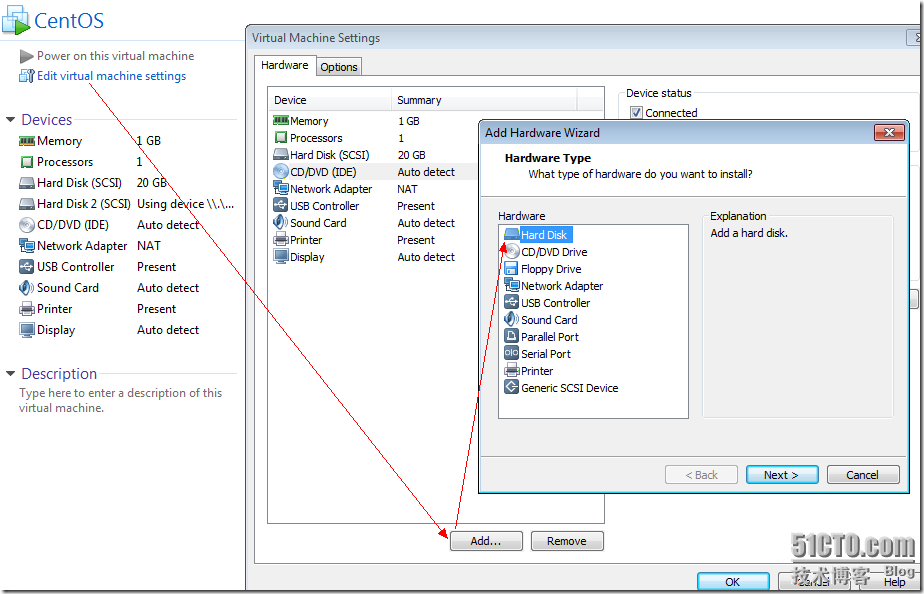The width and height of the screenshot is (924, 594).
Task: Switch to the Options tab
Action: pos(339,67)
